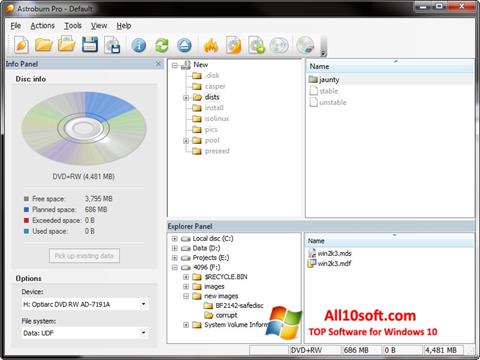The image size is (480, 360).
Task: Select the casper folder
Action: pos(209,86)
